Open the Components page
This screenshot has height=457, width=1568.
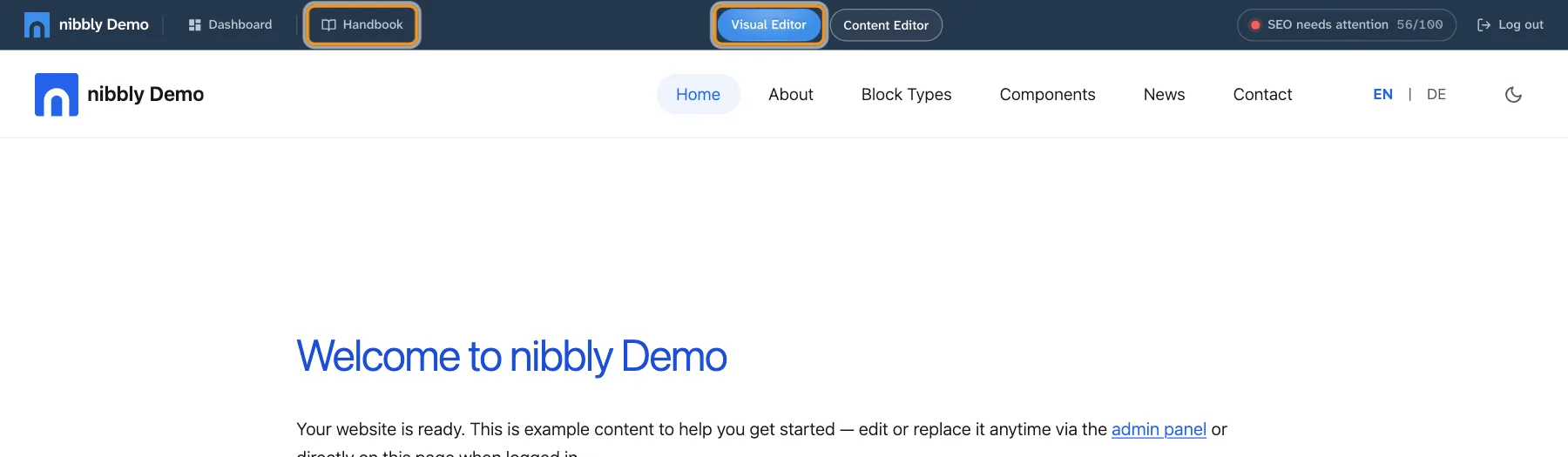click(1047, 94)
